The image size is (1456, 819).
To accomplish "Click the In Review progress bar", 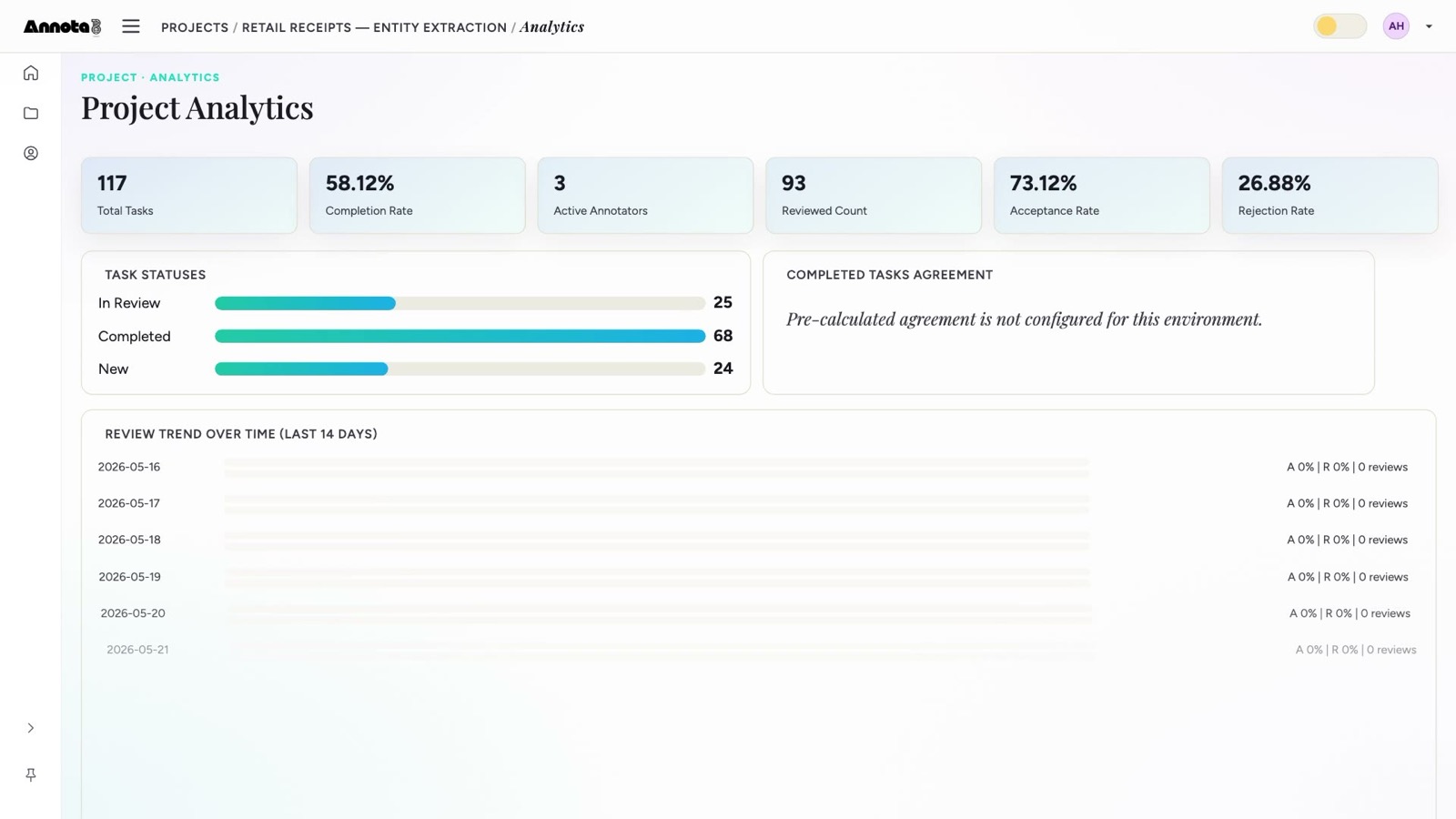I will click(460, 303).
